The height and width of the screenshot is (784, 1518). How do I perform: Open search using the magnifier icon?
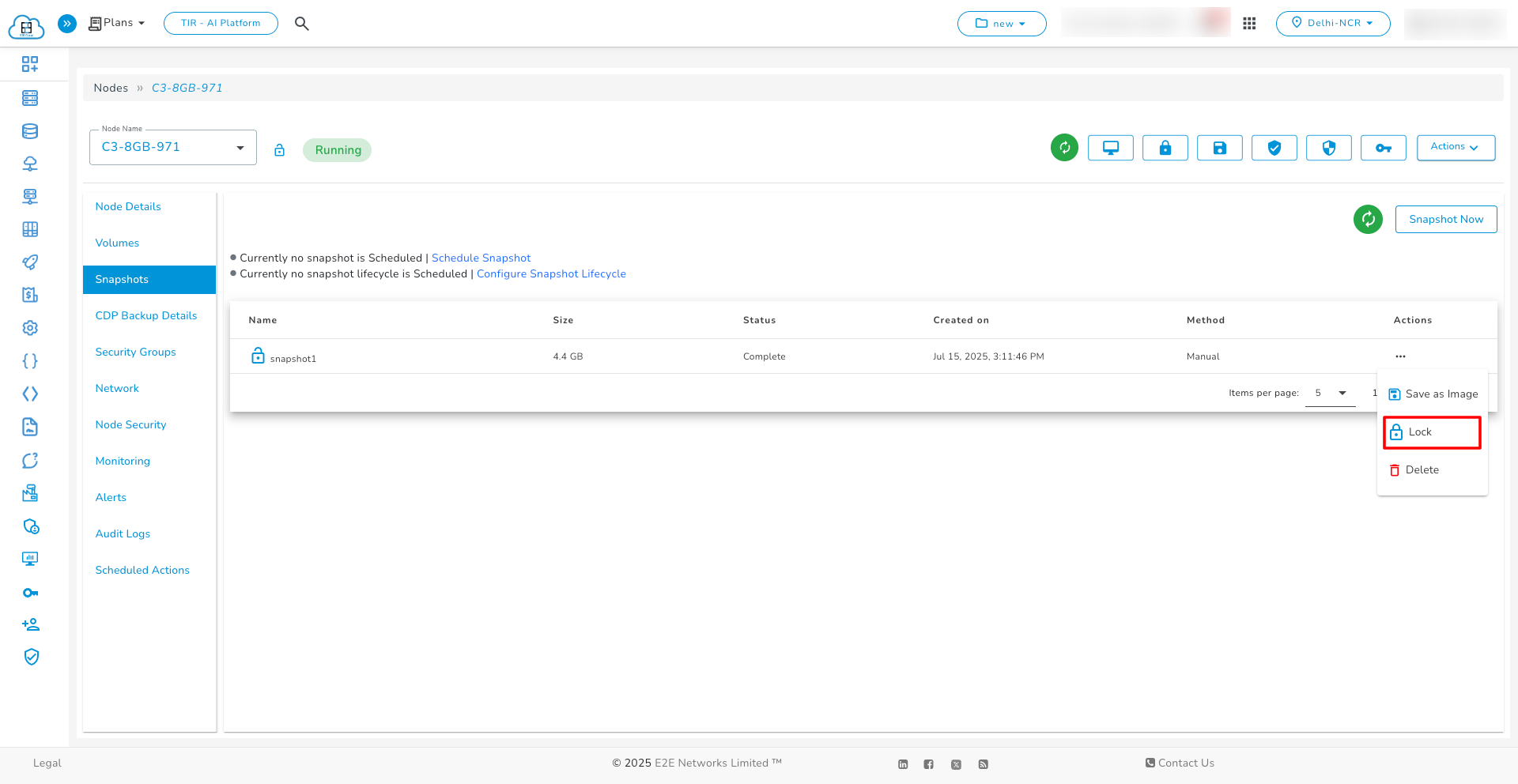[302, 24]
